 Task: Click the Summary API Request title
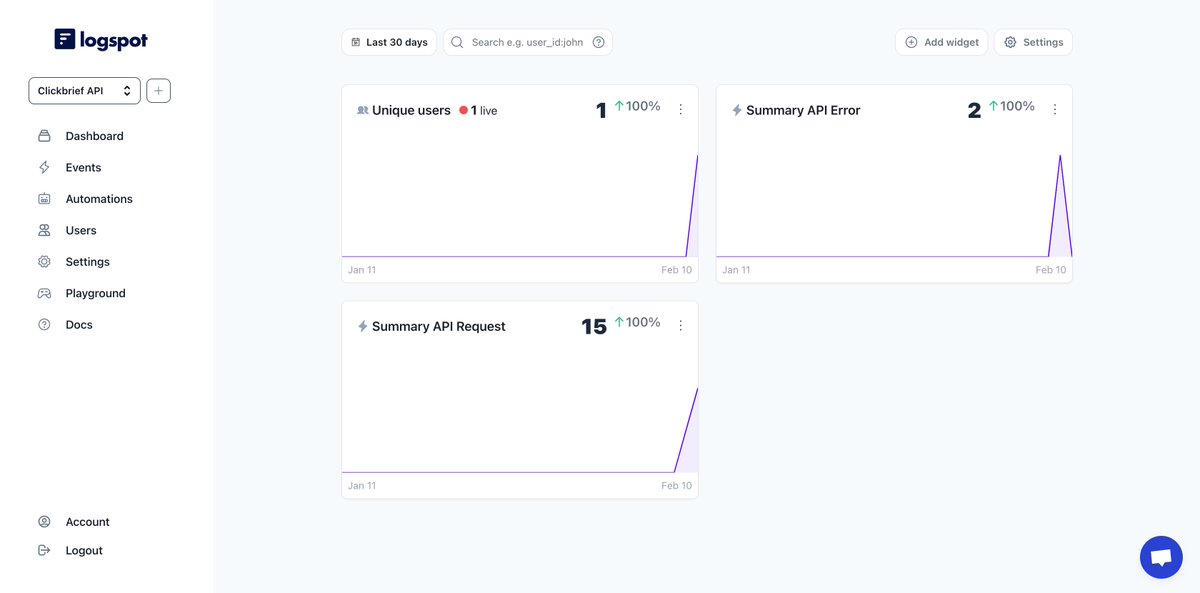(x=439, y=326)
